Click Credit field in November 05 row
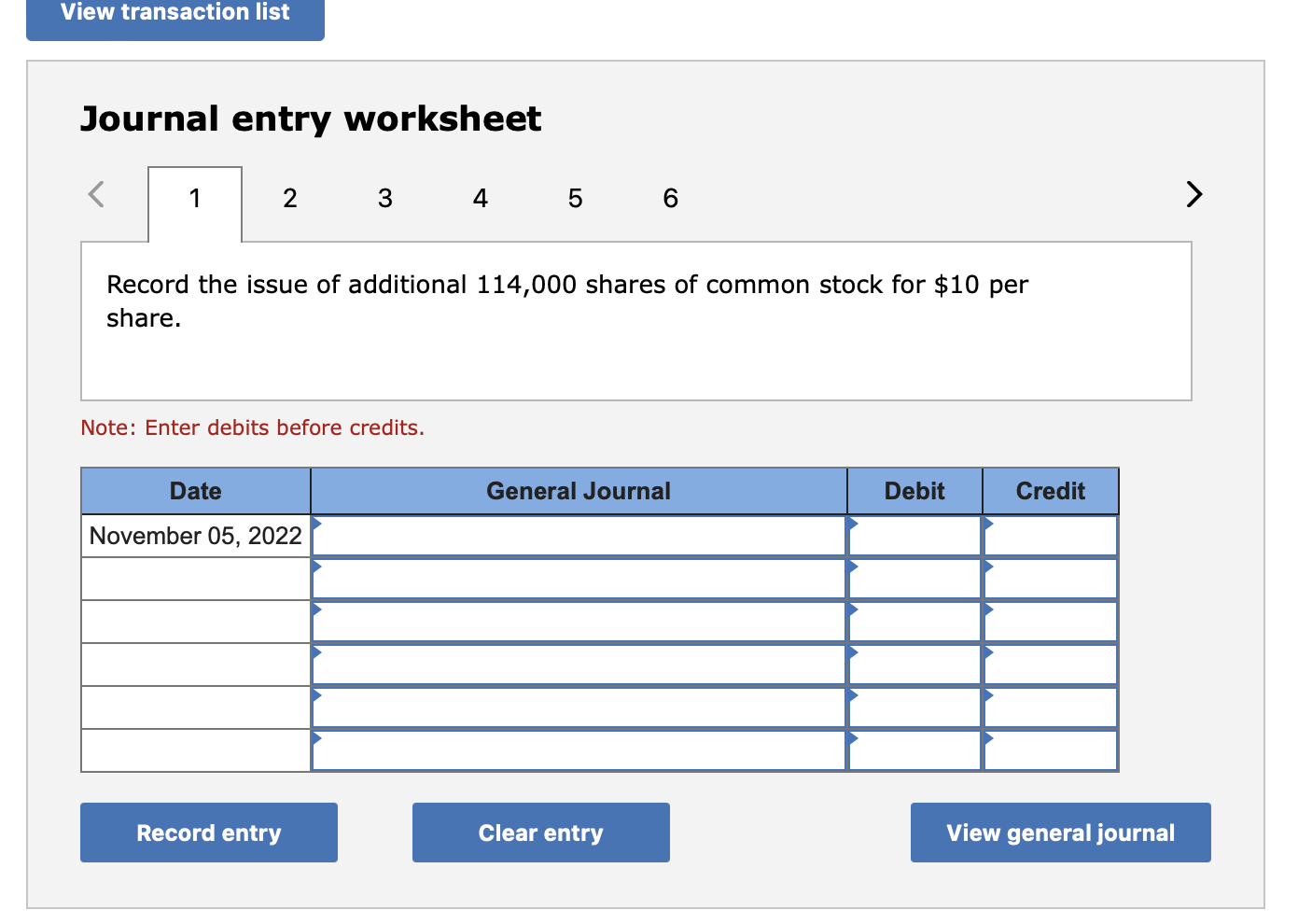1312x924 pixels. [x=1051, y=536]
